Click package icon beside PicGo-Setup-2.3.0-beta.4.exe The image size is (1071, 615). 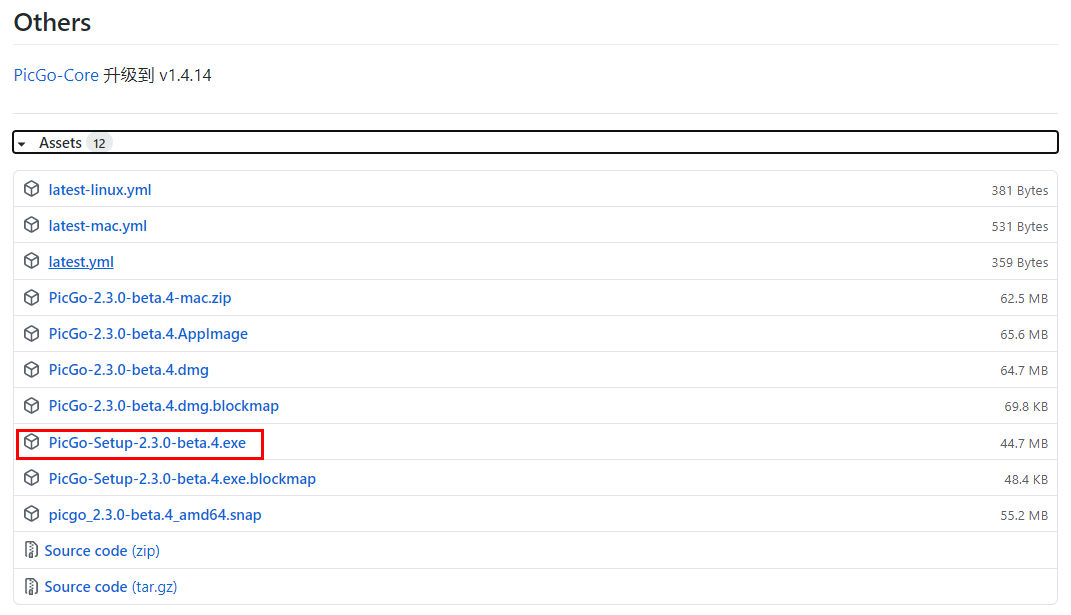(31, 442)
